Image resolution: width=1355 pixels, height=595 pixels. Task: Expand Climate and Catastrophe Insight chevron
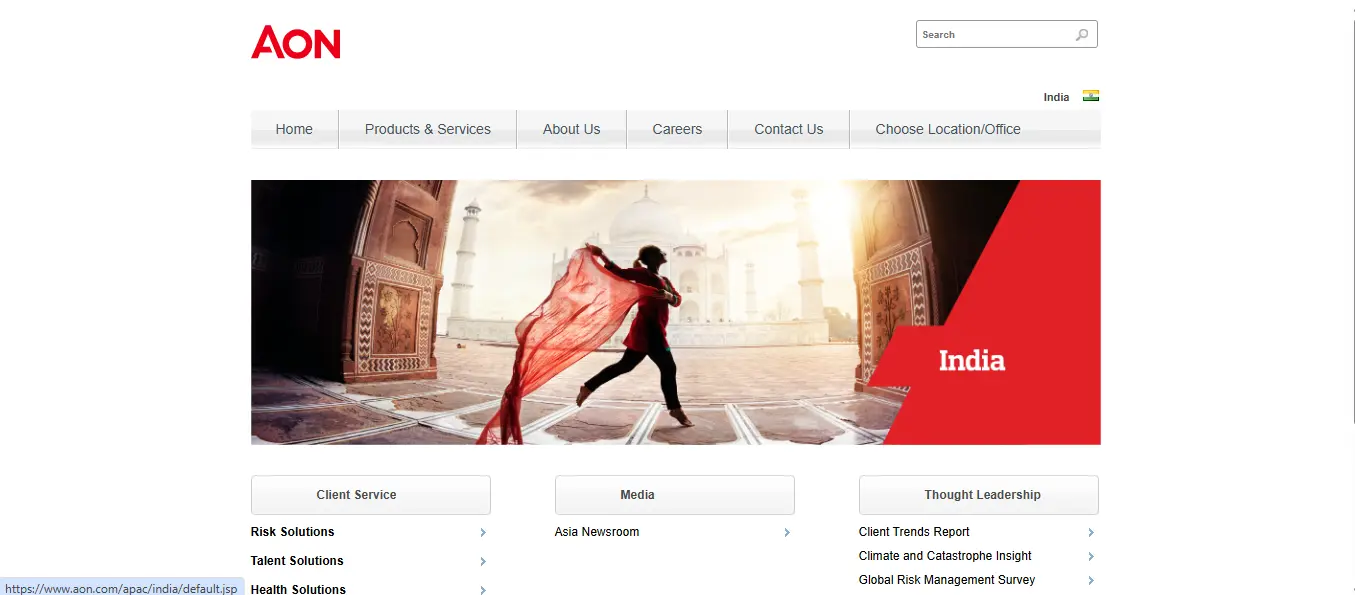click(1091, 556)
